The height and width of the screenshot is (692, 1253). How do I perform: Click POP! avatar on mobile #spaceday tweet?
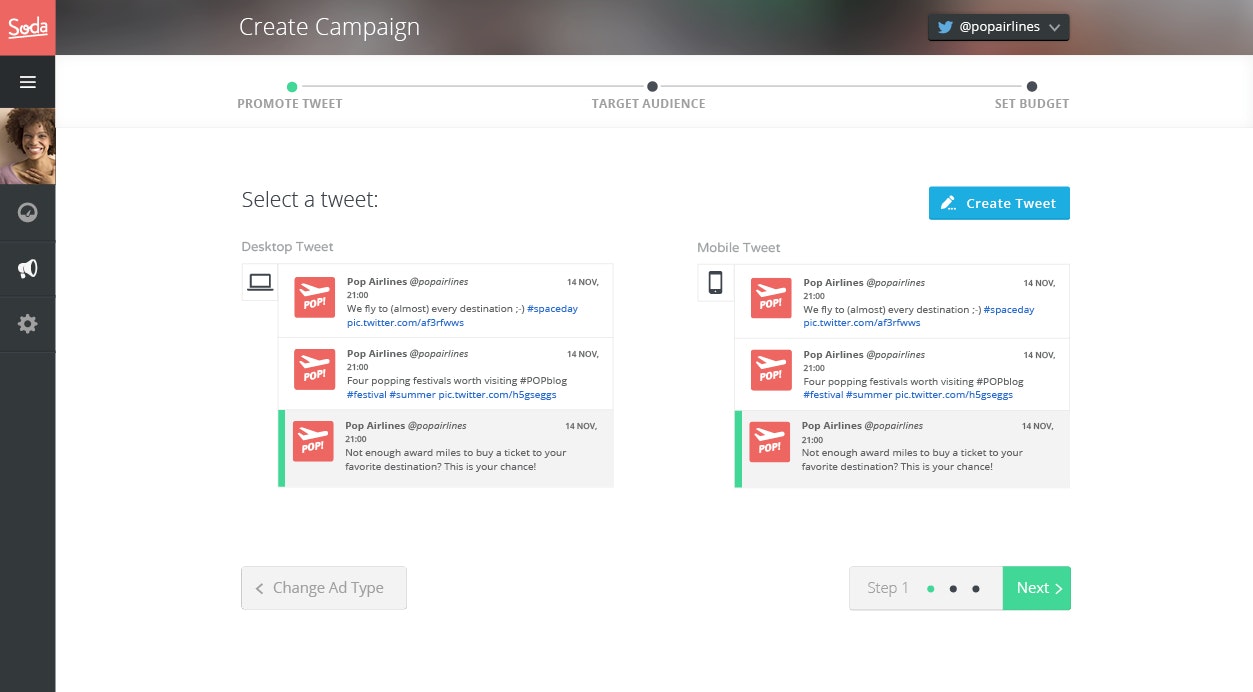[770, 298]
